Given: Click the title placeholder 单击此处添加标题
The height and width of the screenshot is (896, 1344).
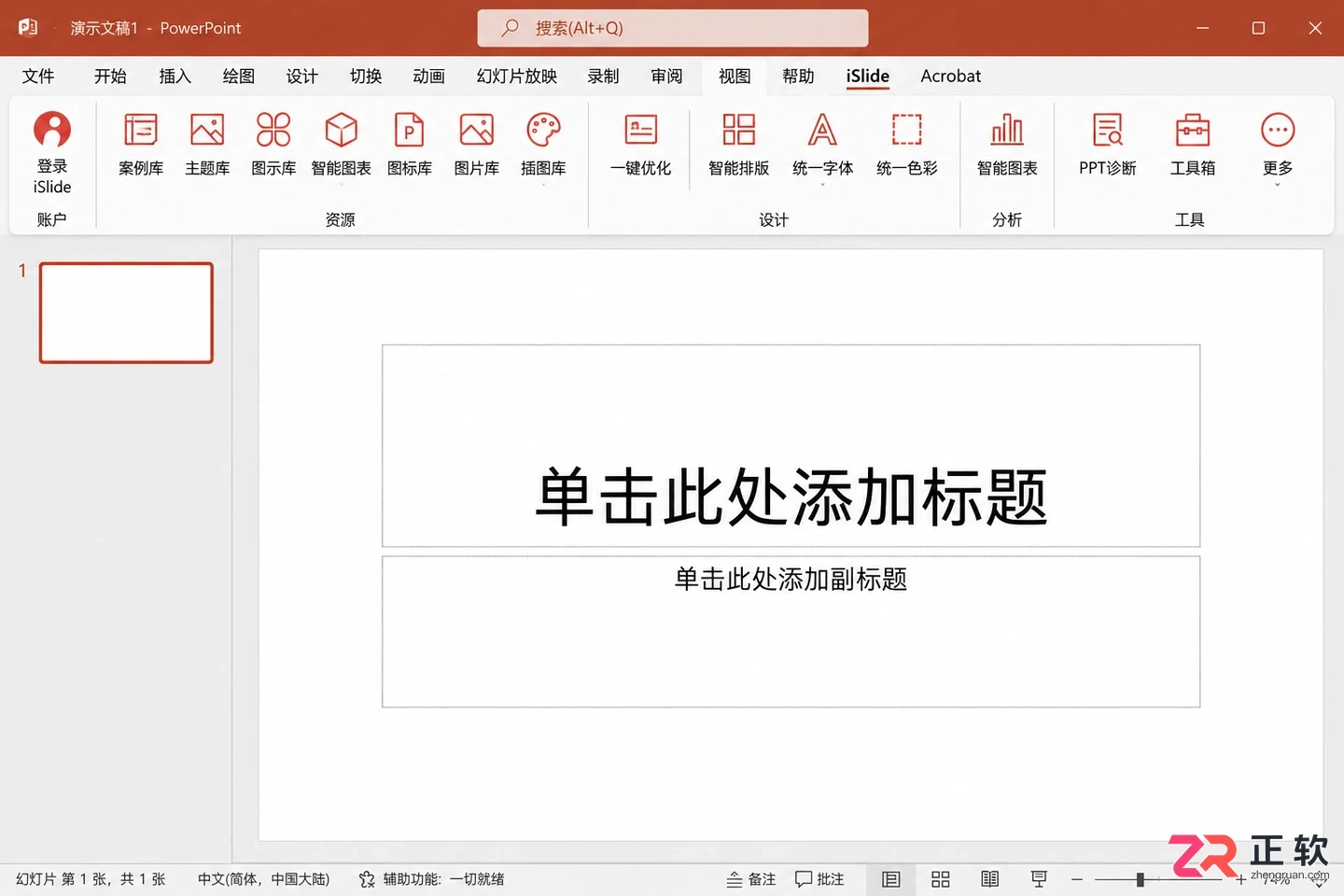Looking at the screenshot, I should tap(791, 446).
